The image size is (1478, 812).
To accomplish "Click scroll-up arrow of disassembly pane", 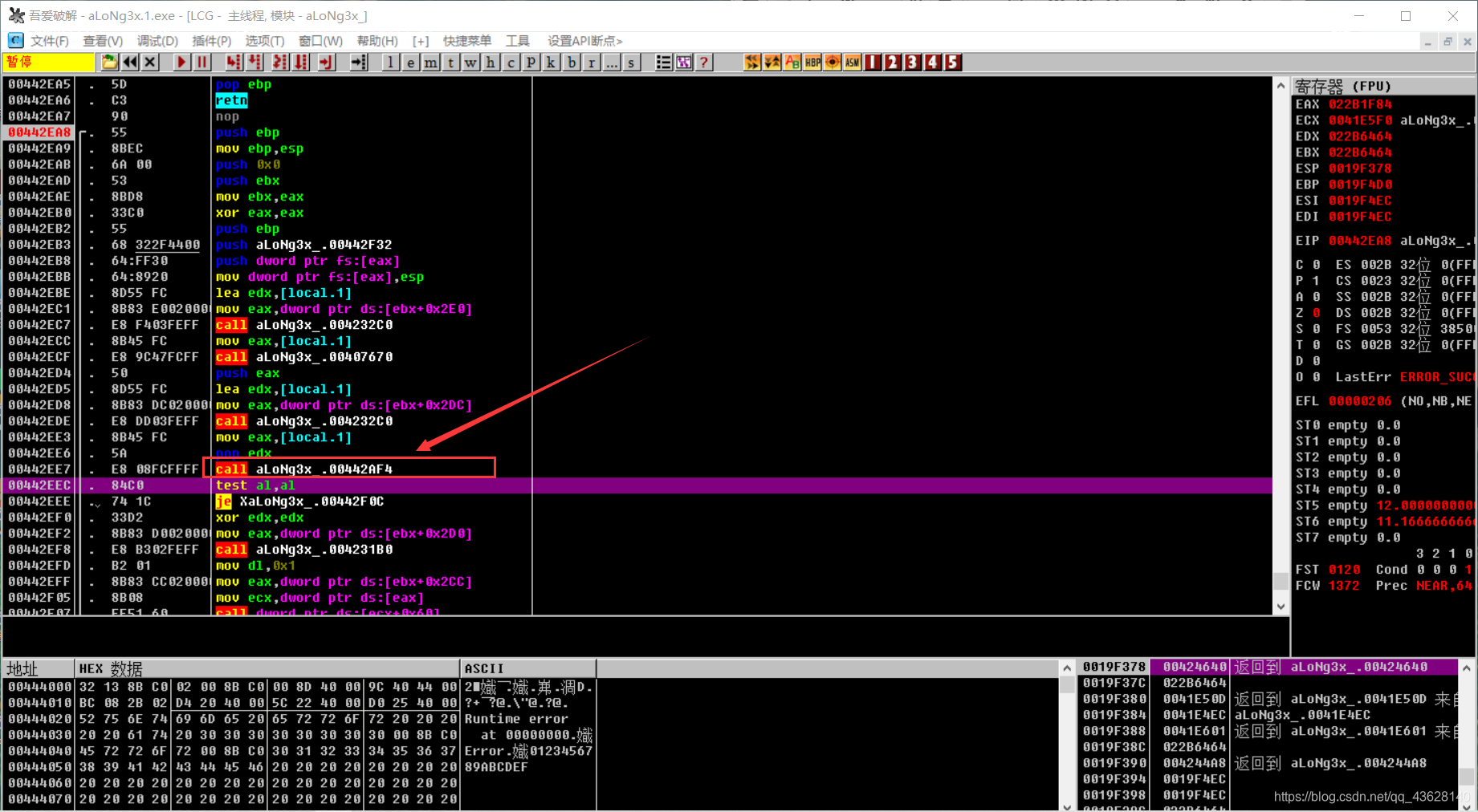I will click(1281, 86).
